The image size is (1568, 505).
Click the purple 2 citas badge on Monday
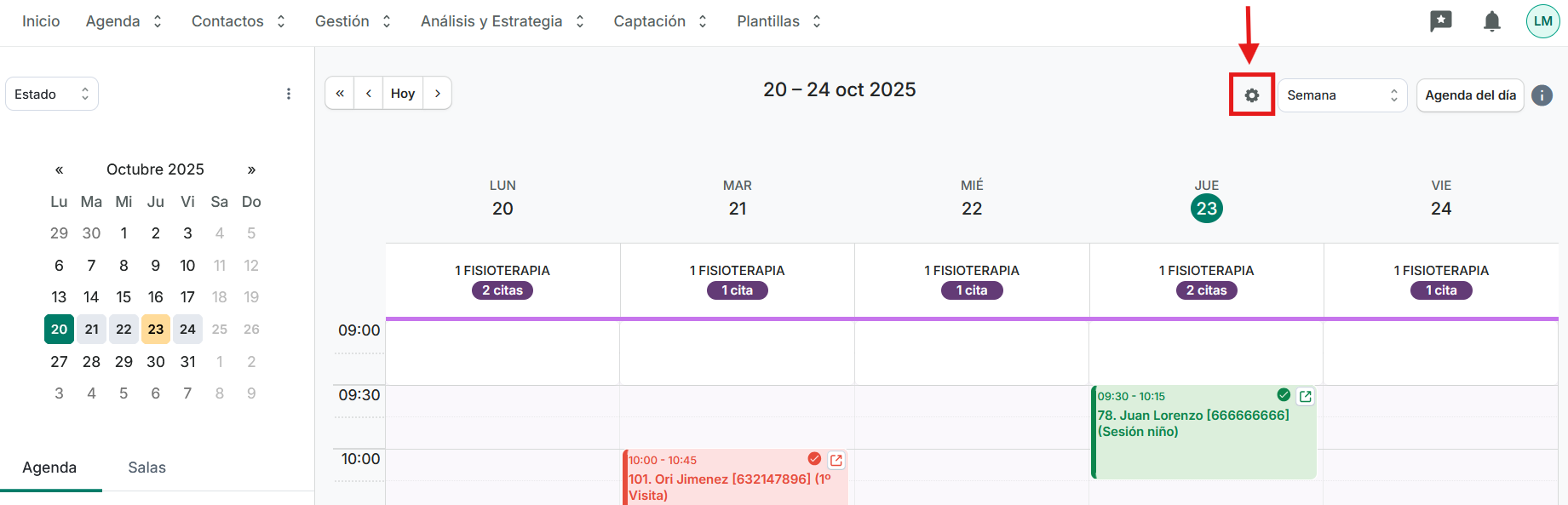(x=503, y=290)
